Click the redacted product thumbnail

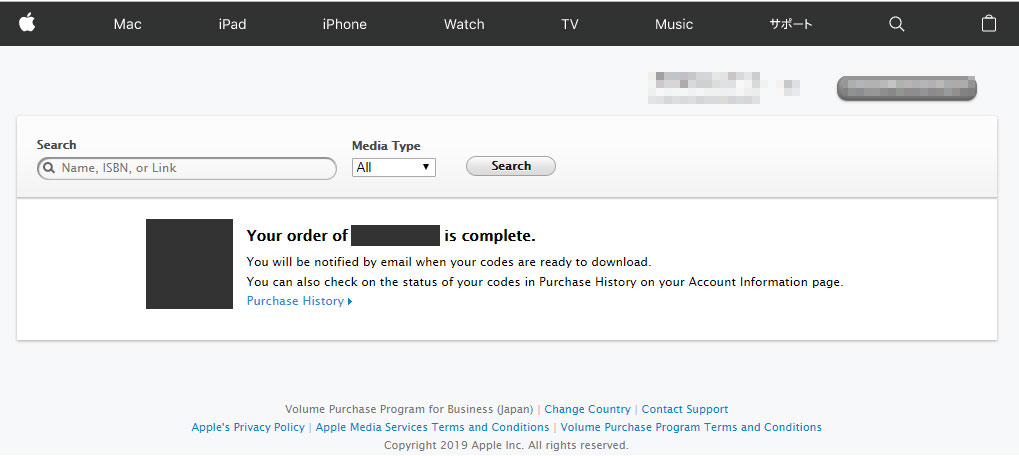coord(189,264)
